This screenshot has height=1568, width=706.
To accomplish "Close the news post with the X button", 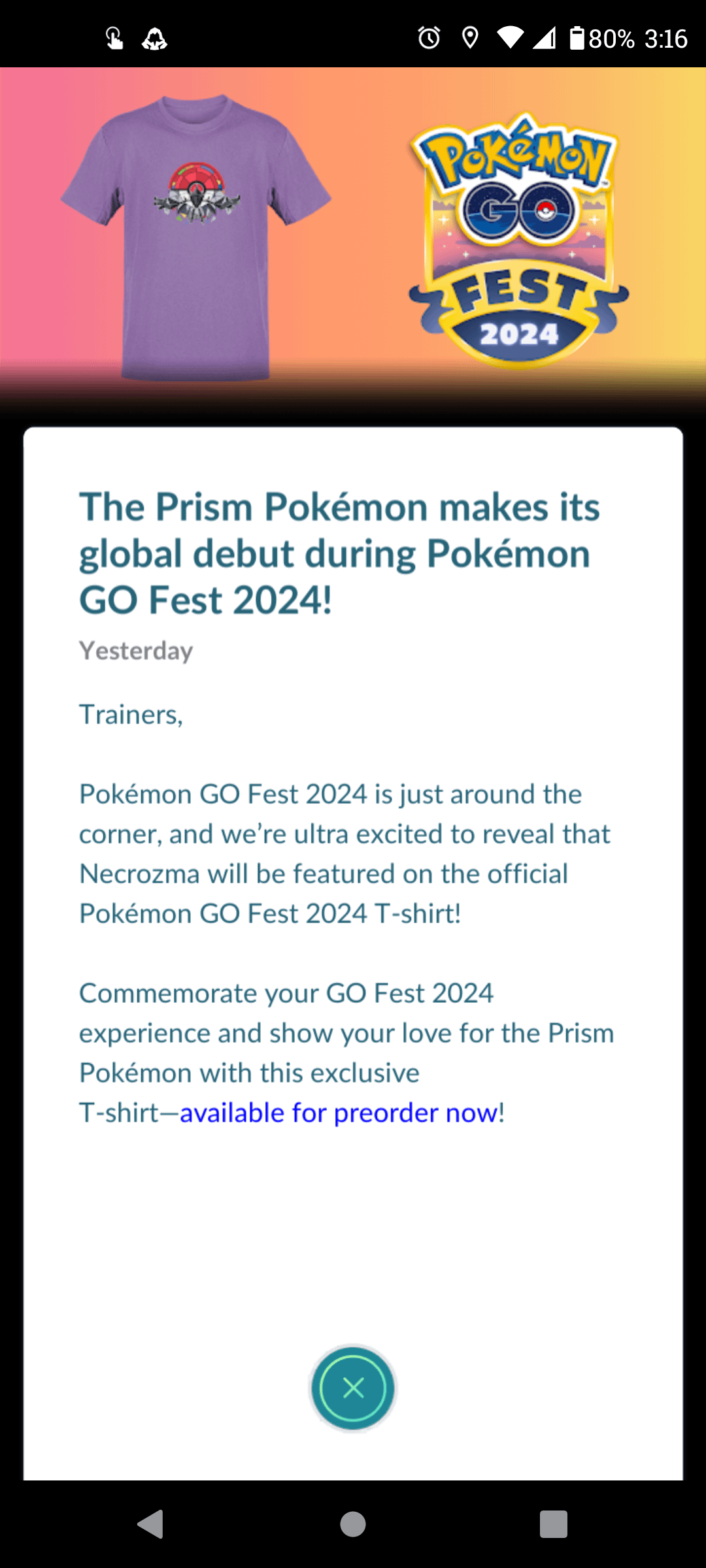I will coord(353,1388).
